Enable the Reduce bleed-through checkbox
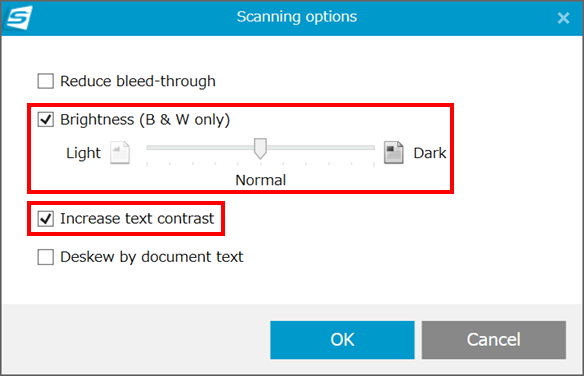This screenshot has width=584, height=376. tap(45, 81)
